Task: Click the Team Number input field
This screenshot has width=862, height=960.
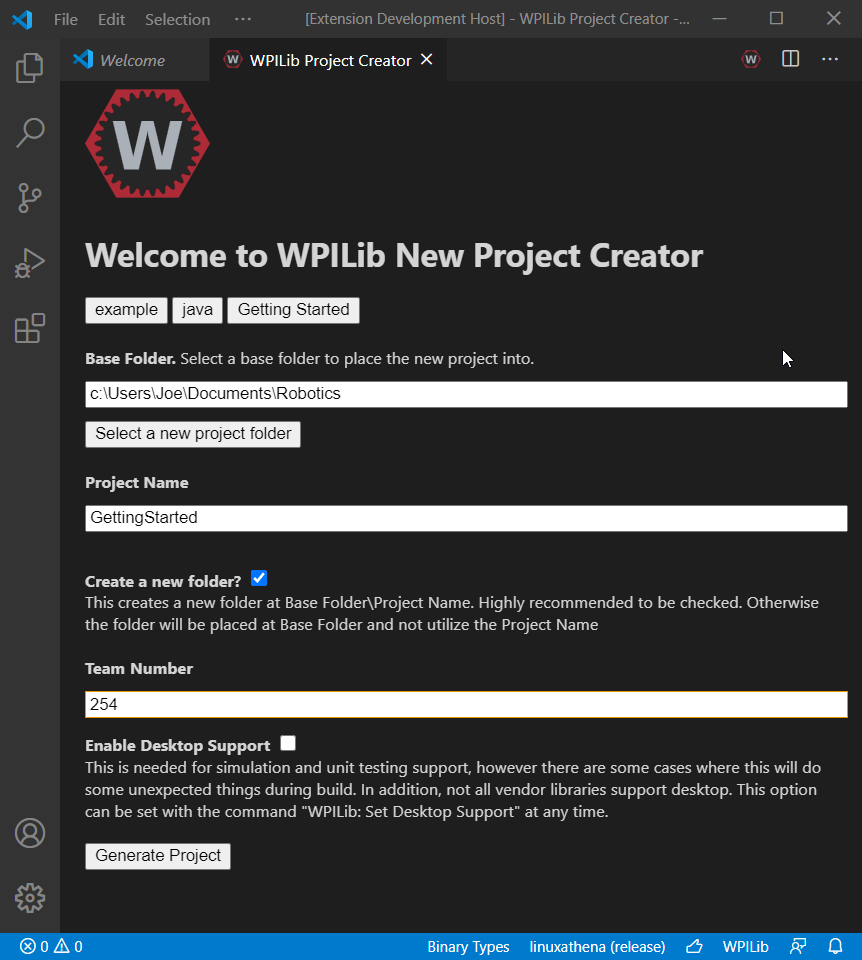Action: click(466, 704)
